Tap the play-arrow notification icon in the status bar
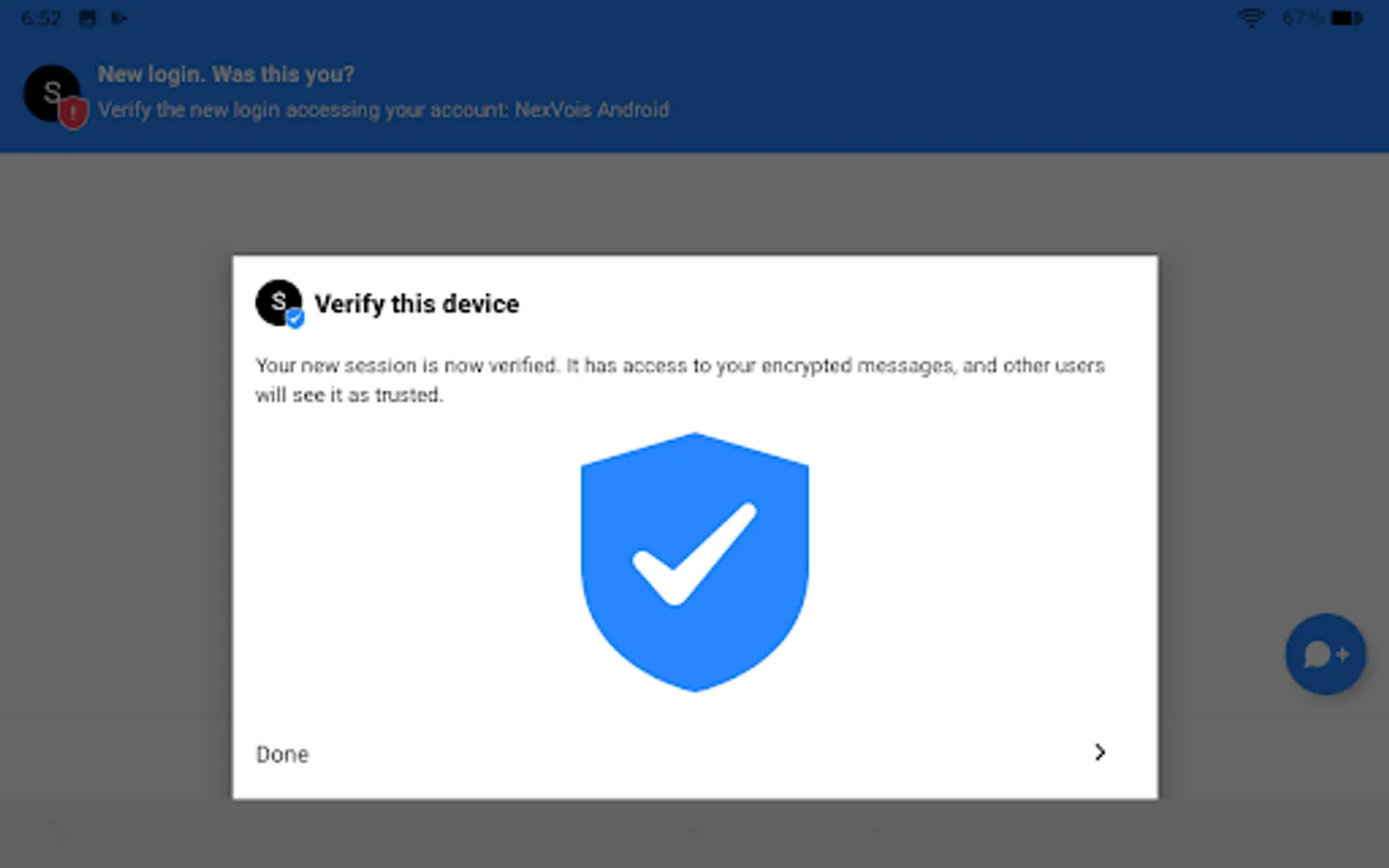This screenshot has height=868, width=1389. click(x=120, y=18)
